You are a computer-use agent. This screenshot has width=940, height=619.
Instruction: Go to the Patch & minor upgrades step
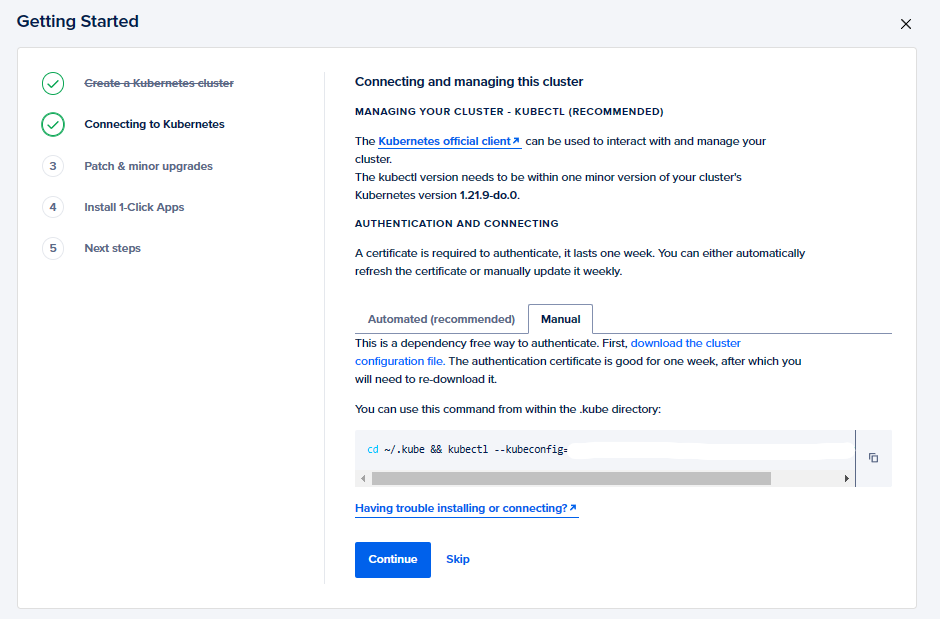tap(148, 166)
